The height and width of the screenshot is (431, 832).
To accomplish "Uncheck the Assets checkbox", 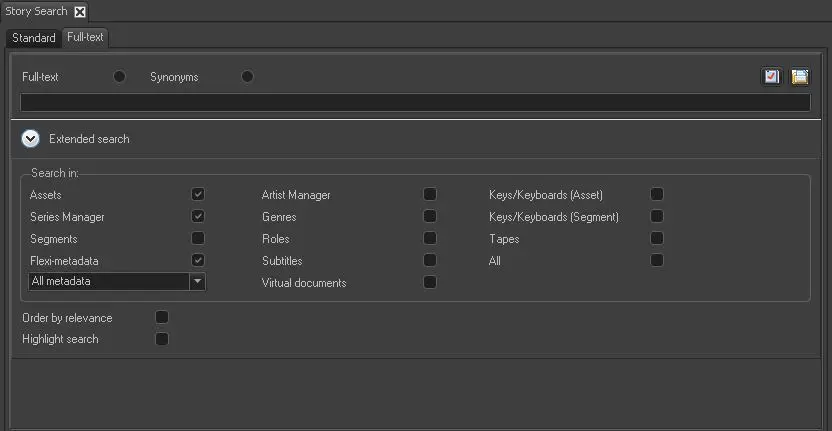I will point(198,194).
